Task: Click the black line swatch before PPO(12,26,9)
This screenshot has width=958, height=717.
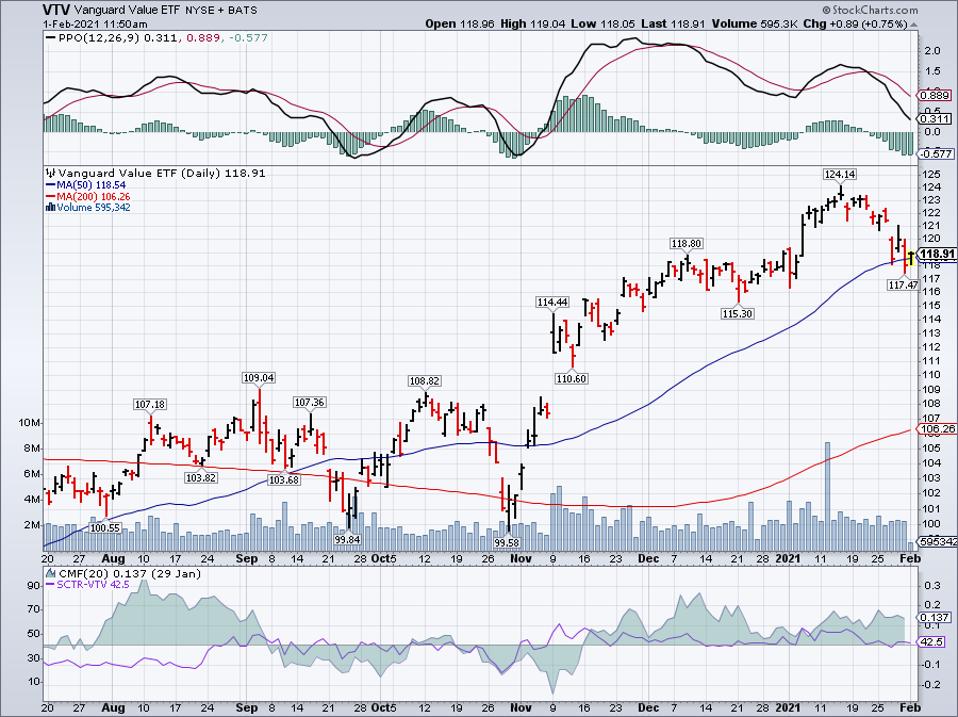Action: pyautogui.click(x=50, y=38)
